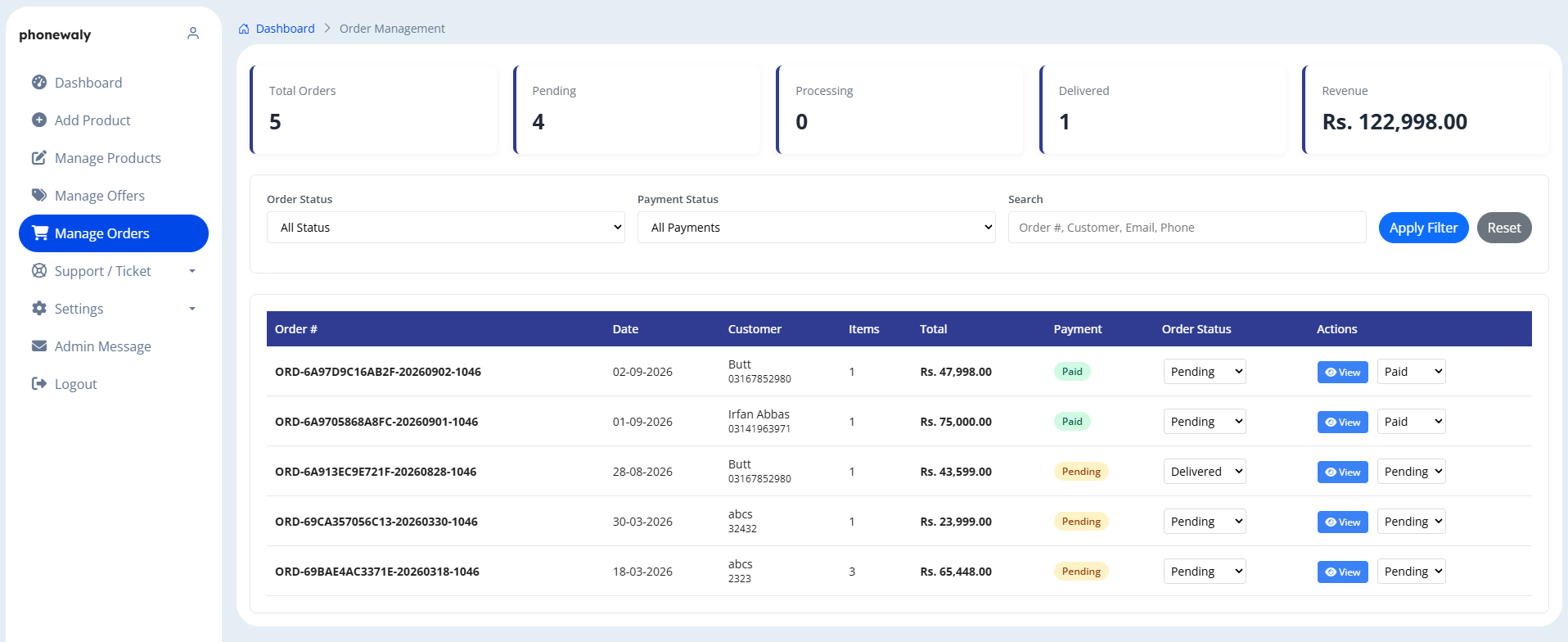Click the Revenue summary card

coord(1426,110)
